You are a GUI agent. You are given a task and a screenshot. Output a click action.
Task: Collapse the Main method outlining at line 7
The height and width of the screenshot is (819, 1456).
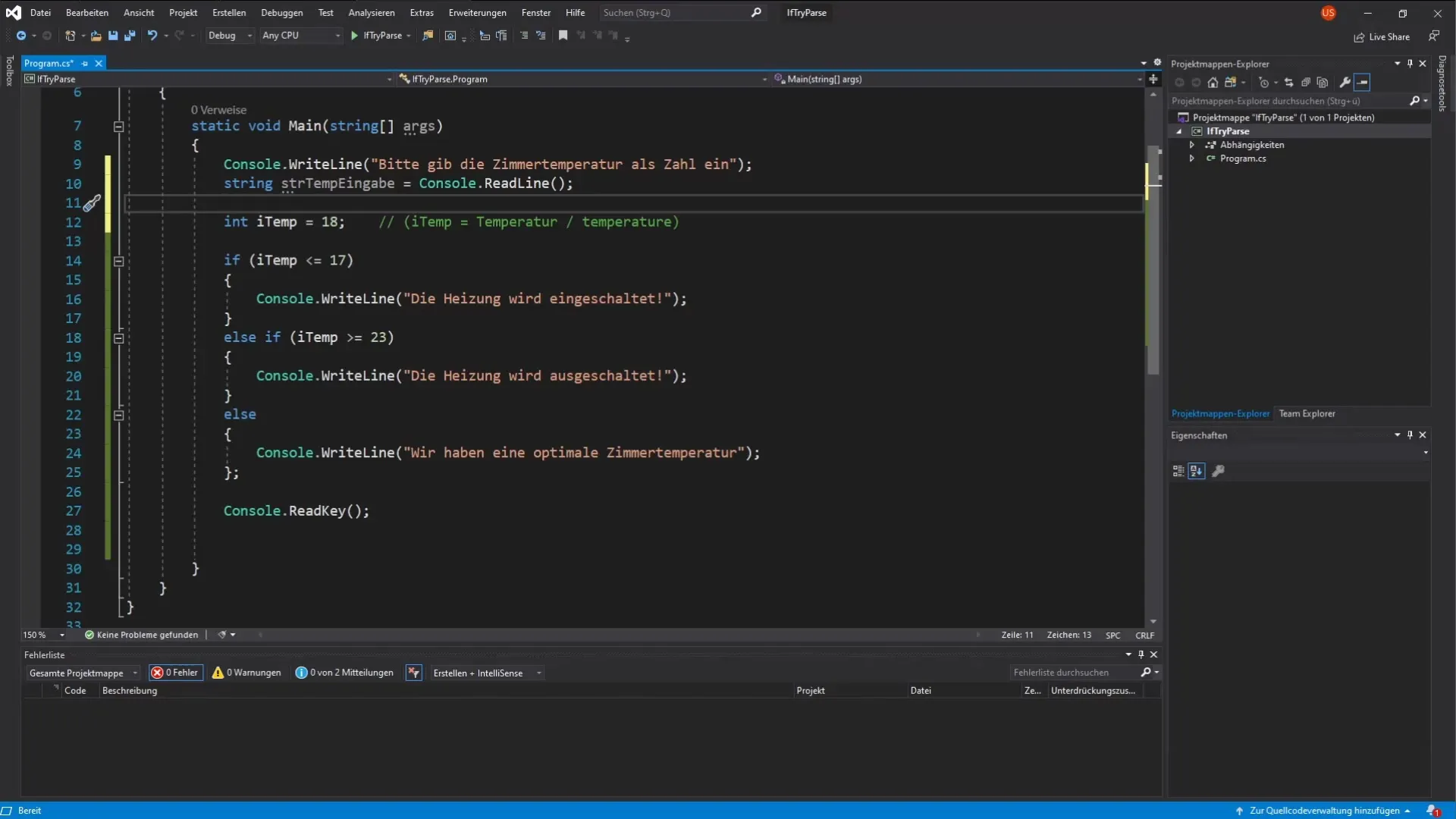click(118, 127)
